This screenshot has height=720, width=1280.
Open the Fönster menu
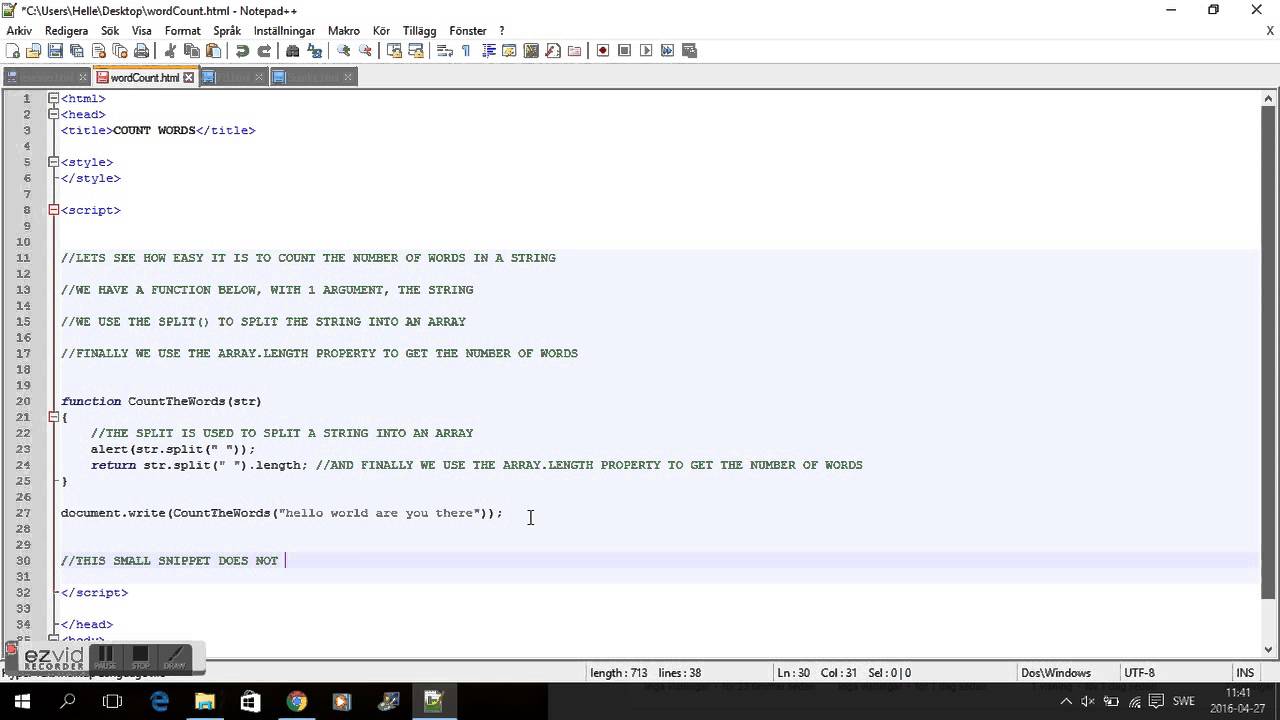click(467, 31)
